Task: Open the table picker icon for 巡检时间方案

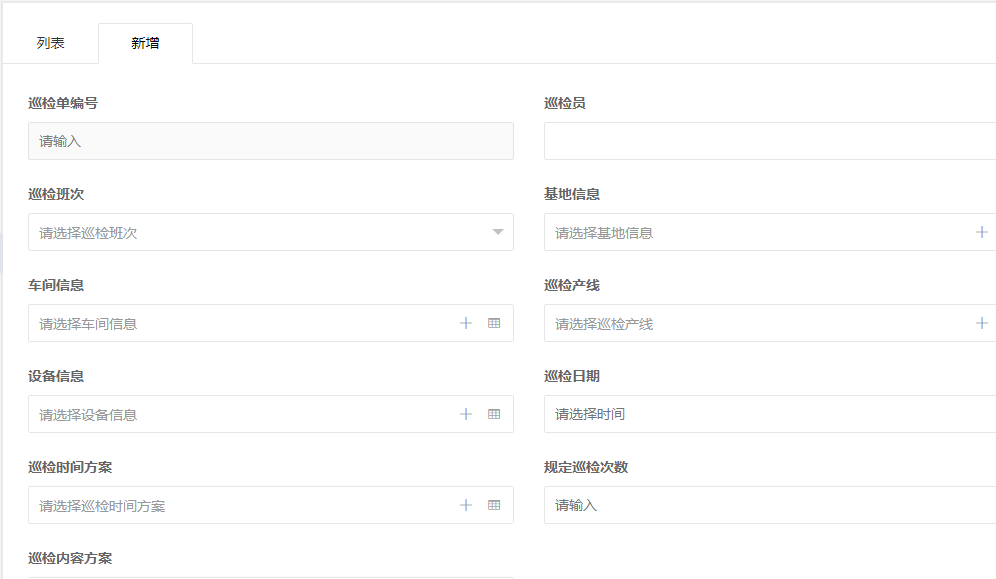Action: 494,505
